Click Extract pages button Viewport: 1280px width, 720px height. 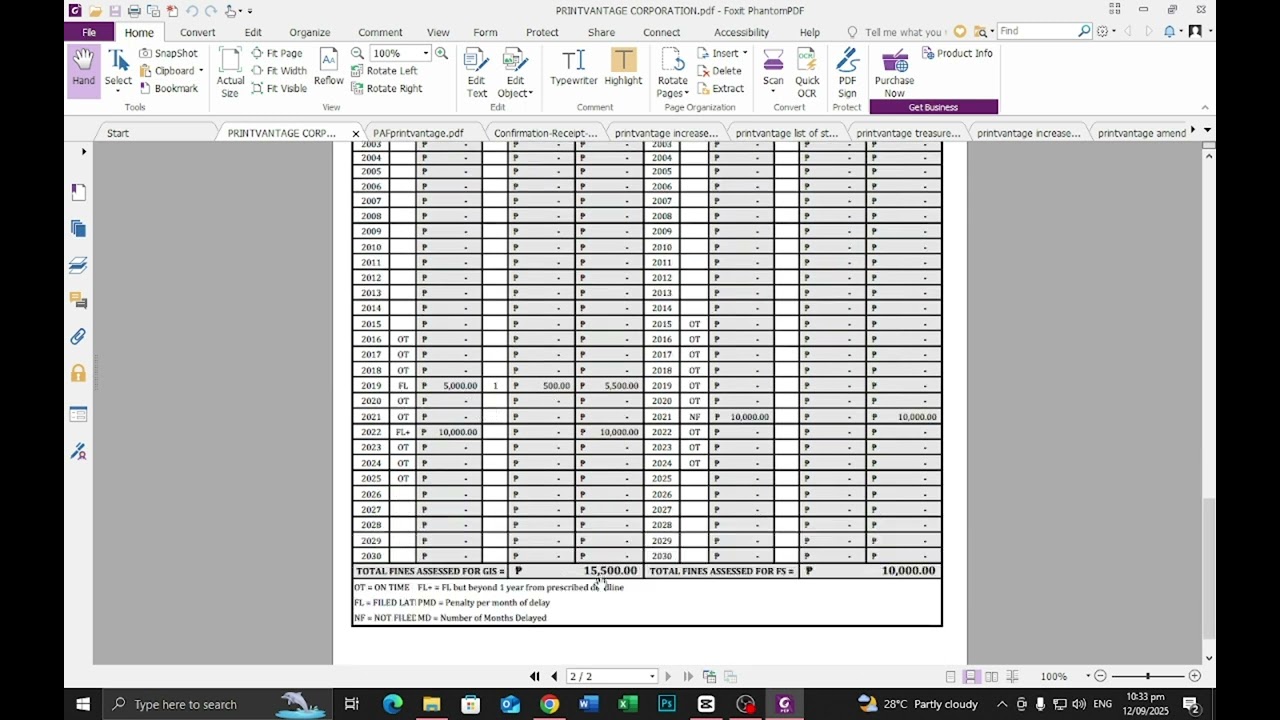(x=720, y=88)
